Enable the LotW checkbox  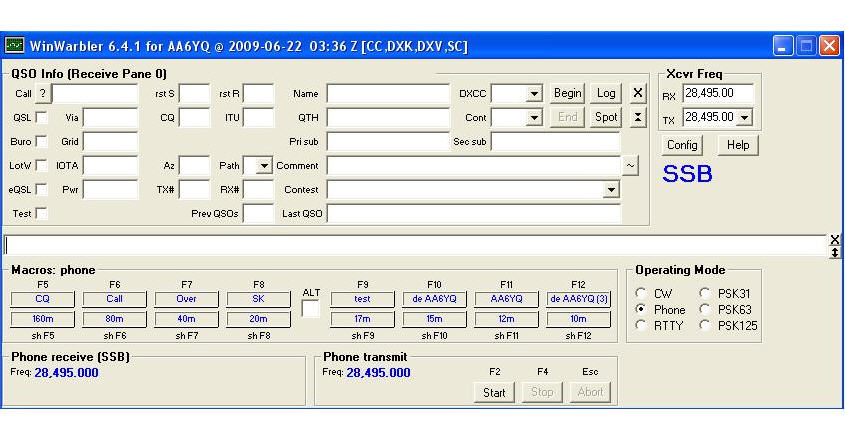pos(41,166)
